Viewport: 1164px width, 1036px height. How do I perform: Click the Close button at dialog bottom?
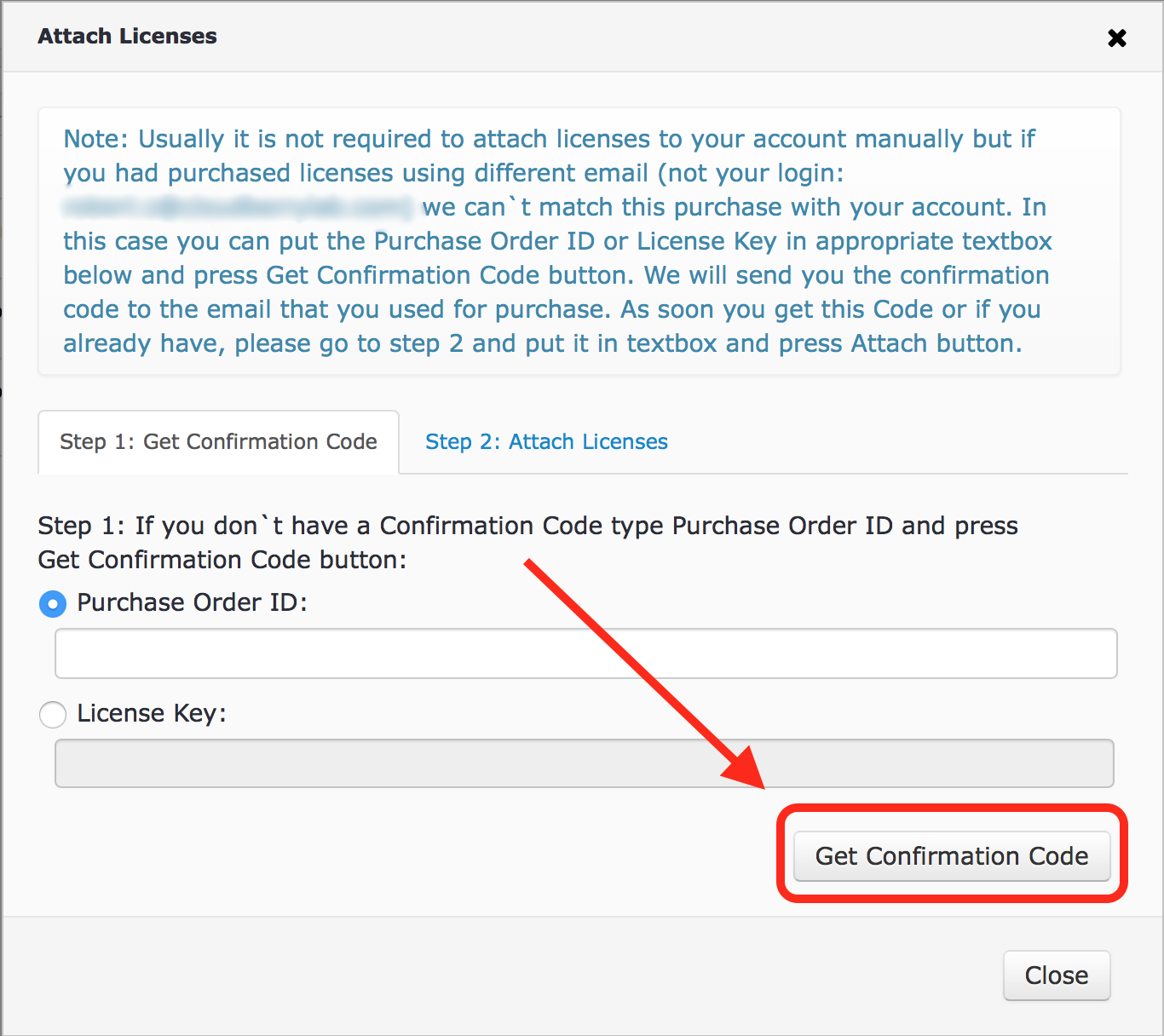(x=1057, y=975)
